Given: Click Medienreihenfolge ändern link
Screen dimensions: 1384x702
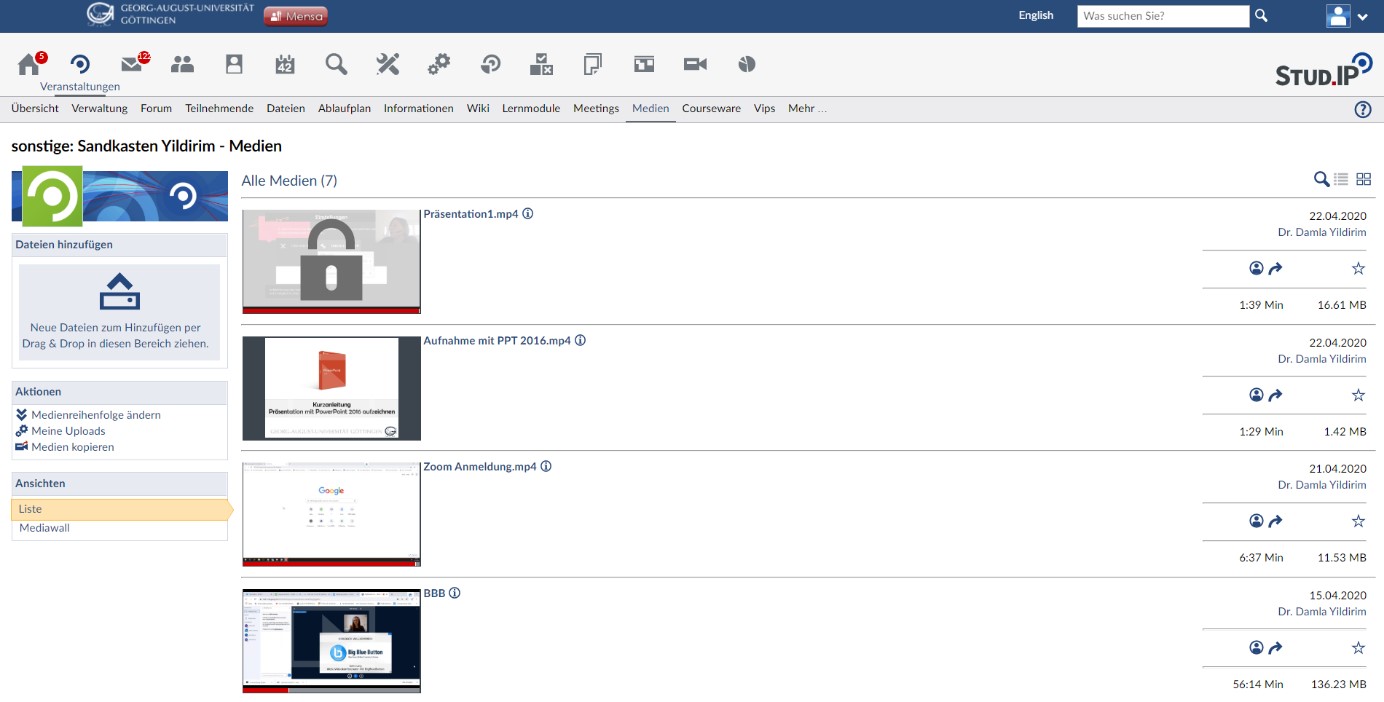Looking at the screenshot, I should (95, 415).
